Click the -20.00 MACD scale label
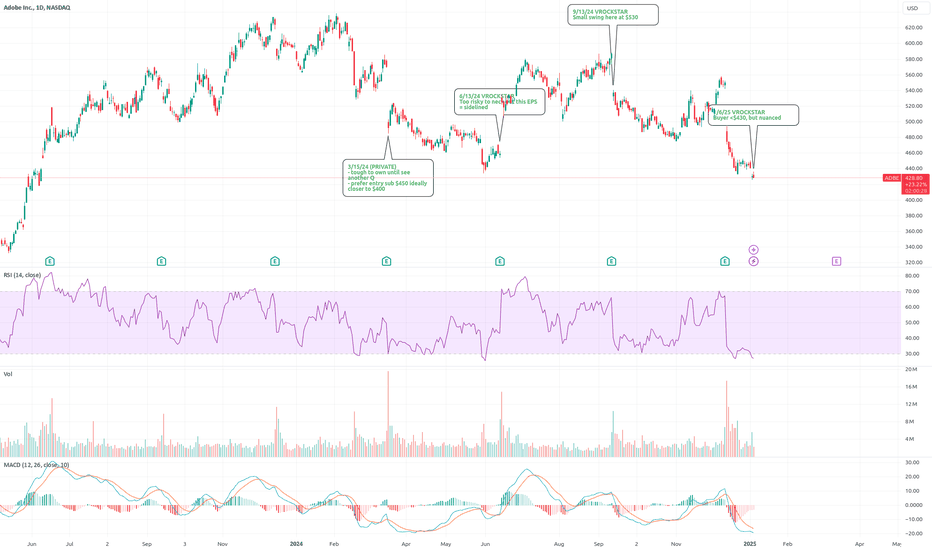Viewport: 932px width, 550px height. (912, 533)
